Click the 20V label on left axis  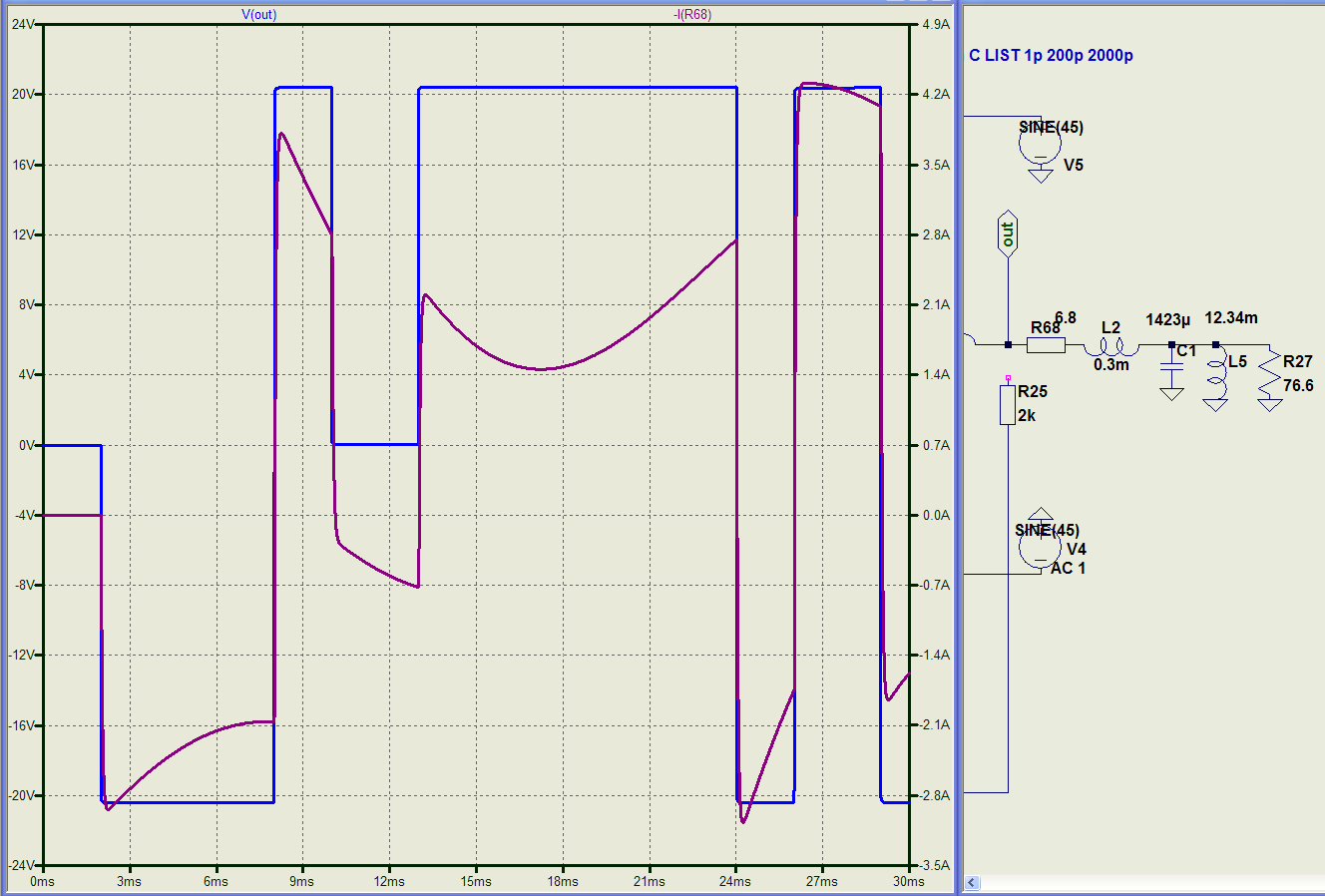[23, 94]
